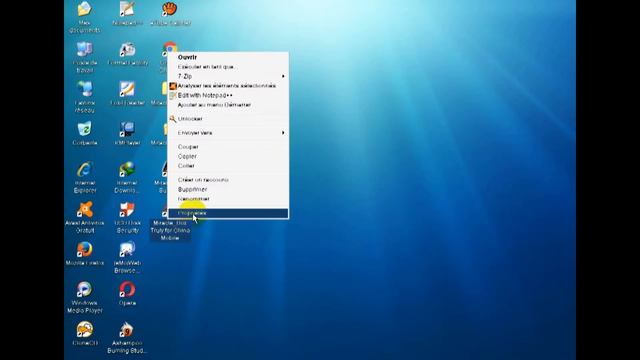Screen dimensions: 640x360
Task: Expand the 7-Zip submenu
Action: (228, 76)
